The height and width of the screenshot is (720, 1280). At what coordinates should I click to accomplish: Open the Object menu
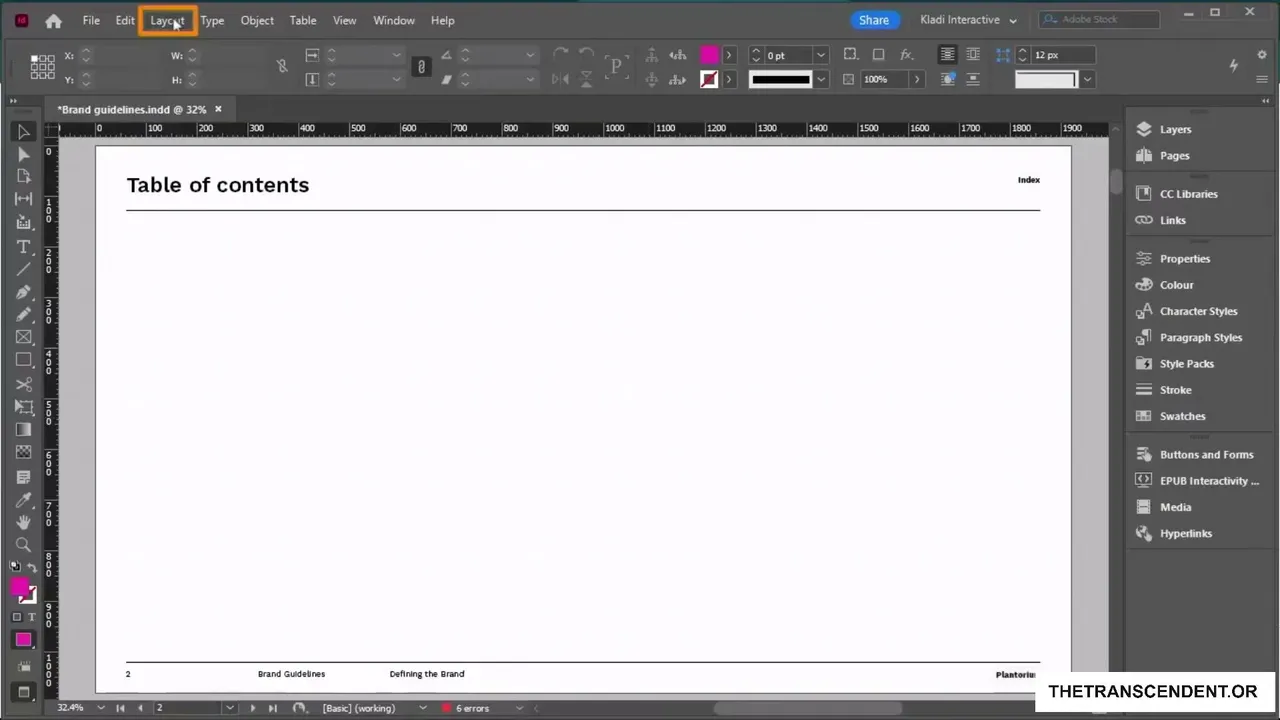tap(257, 20)
